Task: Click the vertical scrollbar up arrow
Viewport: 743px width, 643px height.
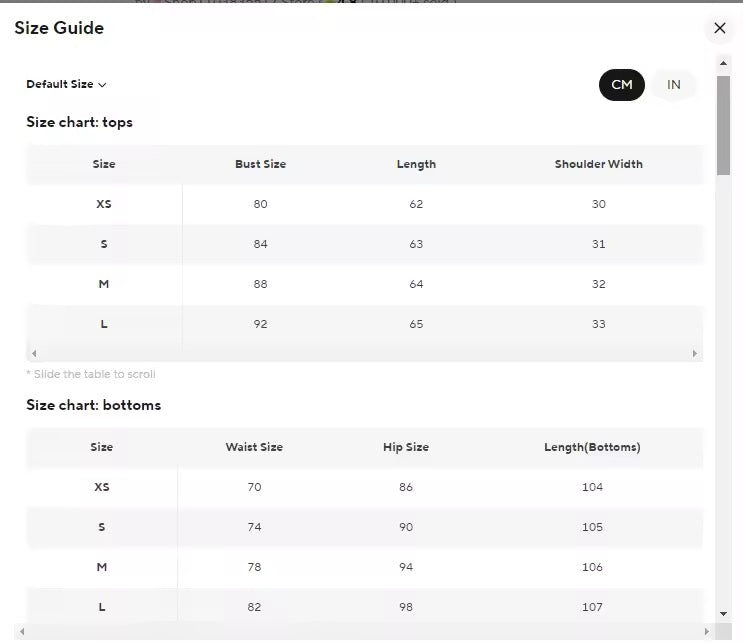Action: (x=723, y=63)
